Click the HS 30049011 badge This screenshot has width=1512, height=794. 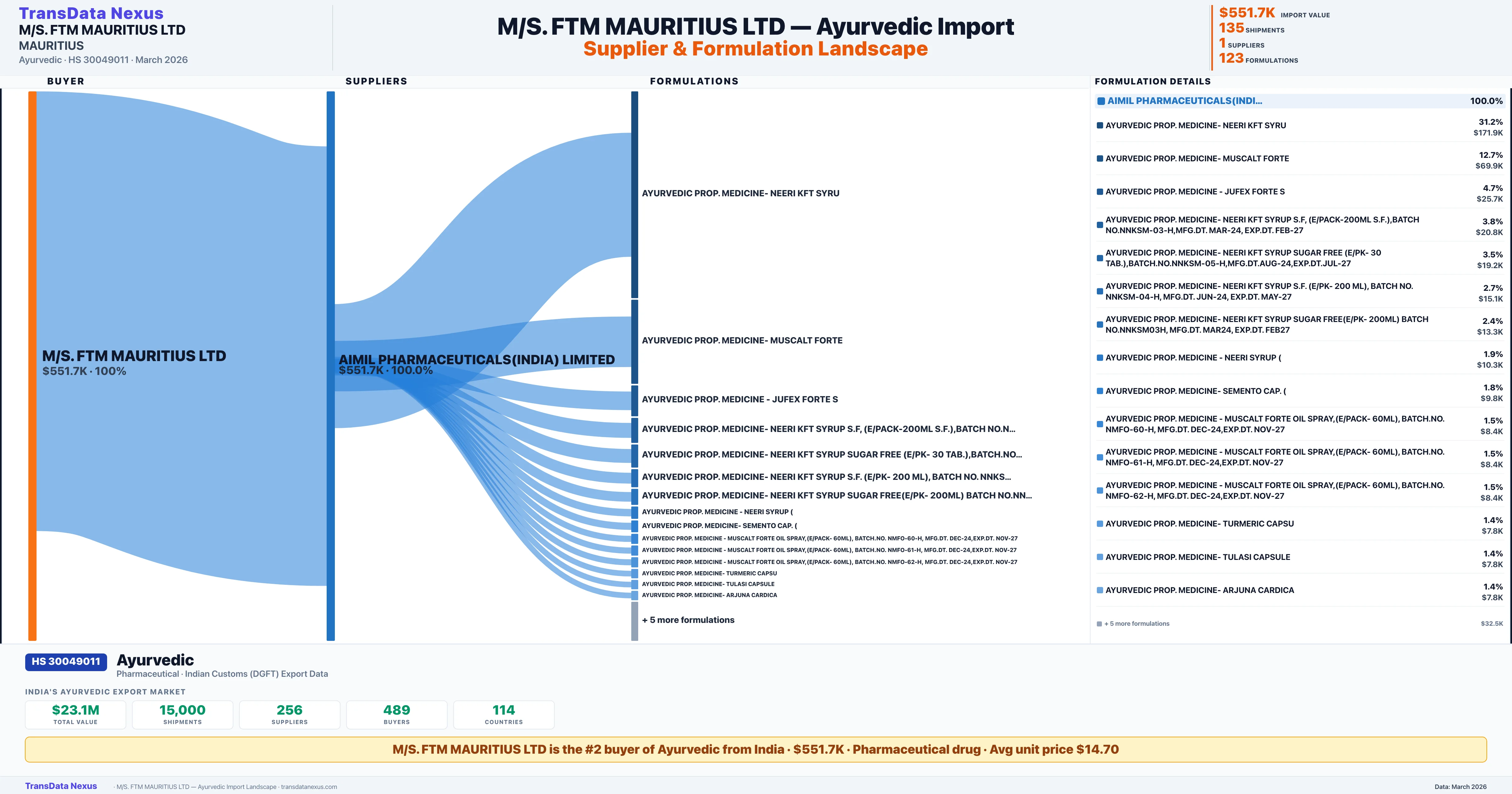click(66, 661)
